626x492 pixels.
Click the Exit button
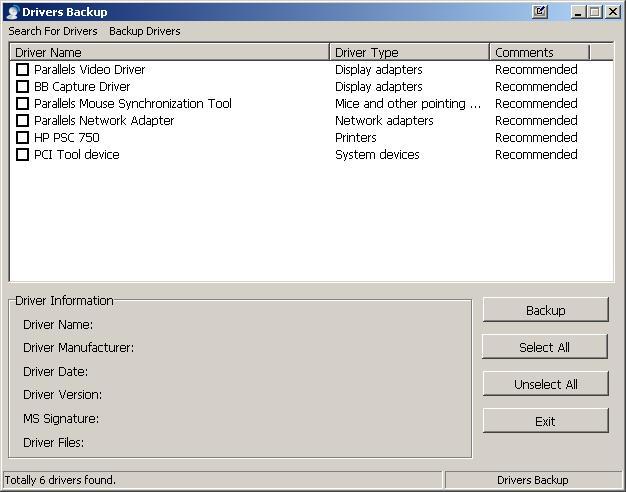[x=545, y=421]
